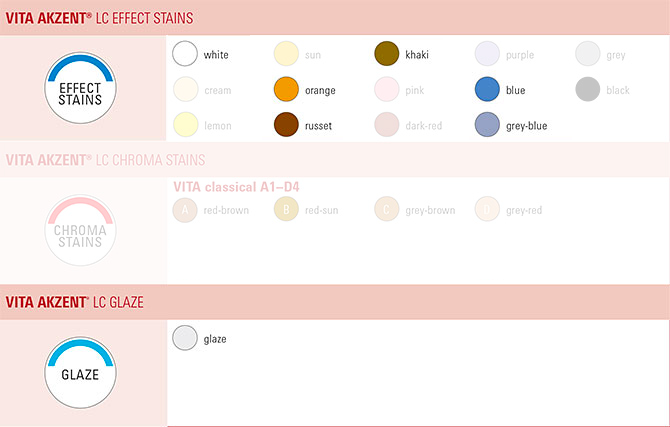Click the B red-sun chroma circle

(286, 210)
